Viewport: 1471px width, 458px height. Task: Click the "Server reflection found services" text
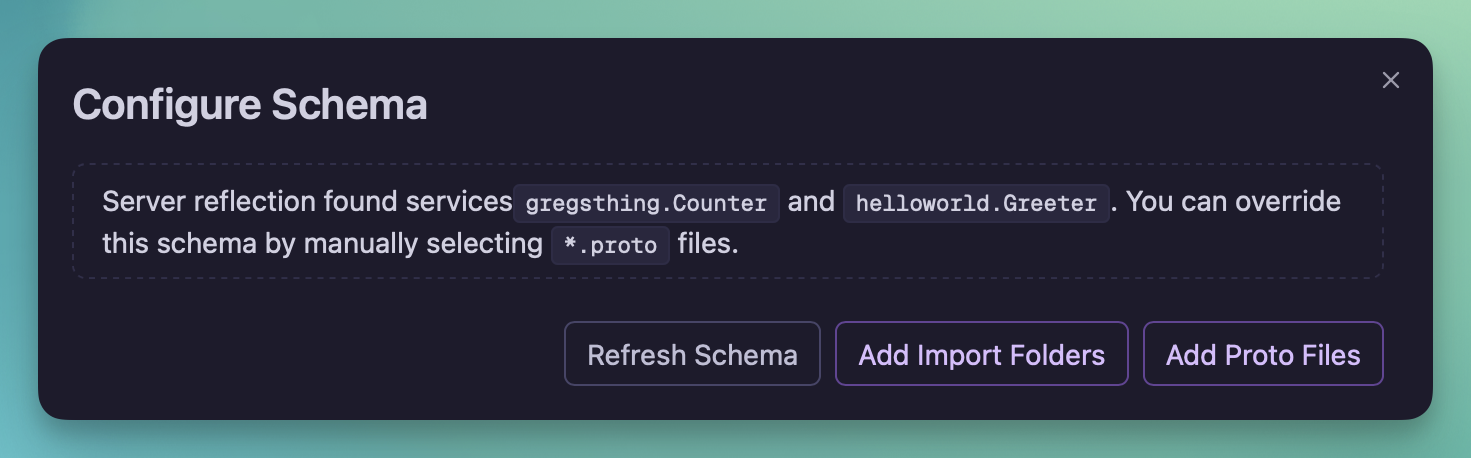coord(307,202)
